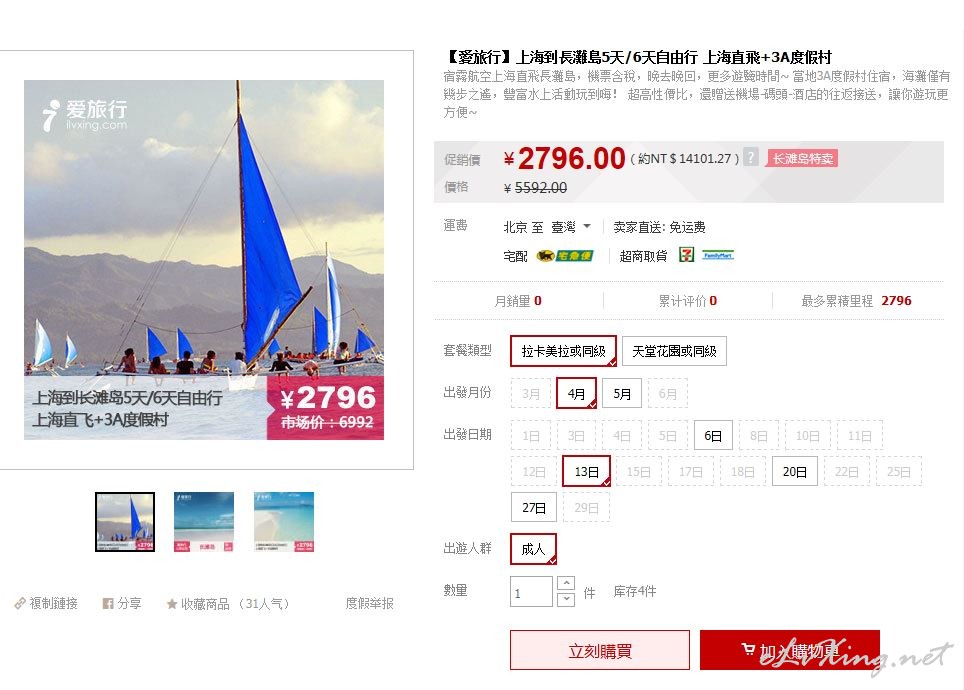Image resolution: width=964 pixels, height=690 pixels.
Task: Click the black cat 宅急便 delivery icon
Action: tap(564, 255)
